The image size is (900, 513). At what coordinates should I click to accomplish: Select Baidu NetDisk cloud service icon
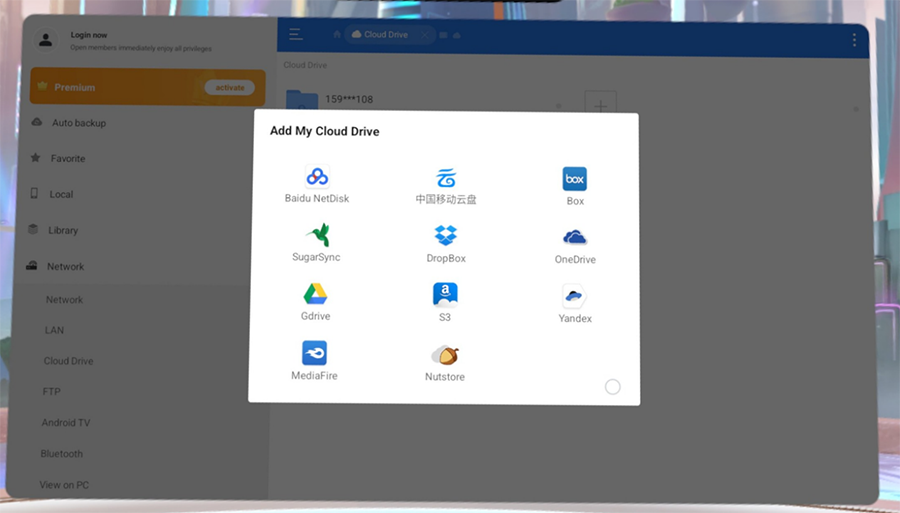(x=317, y=176)
